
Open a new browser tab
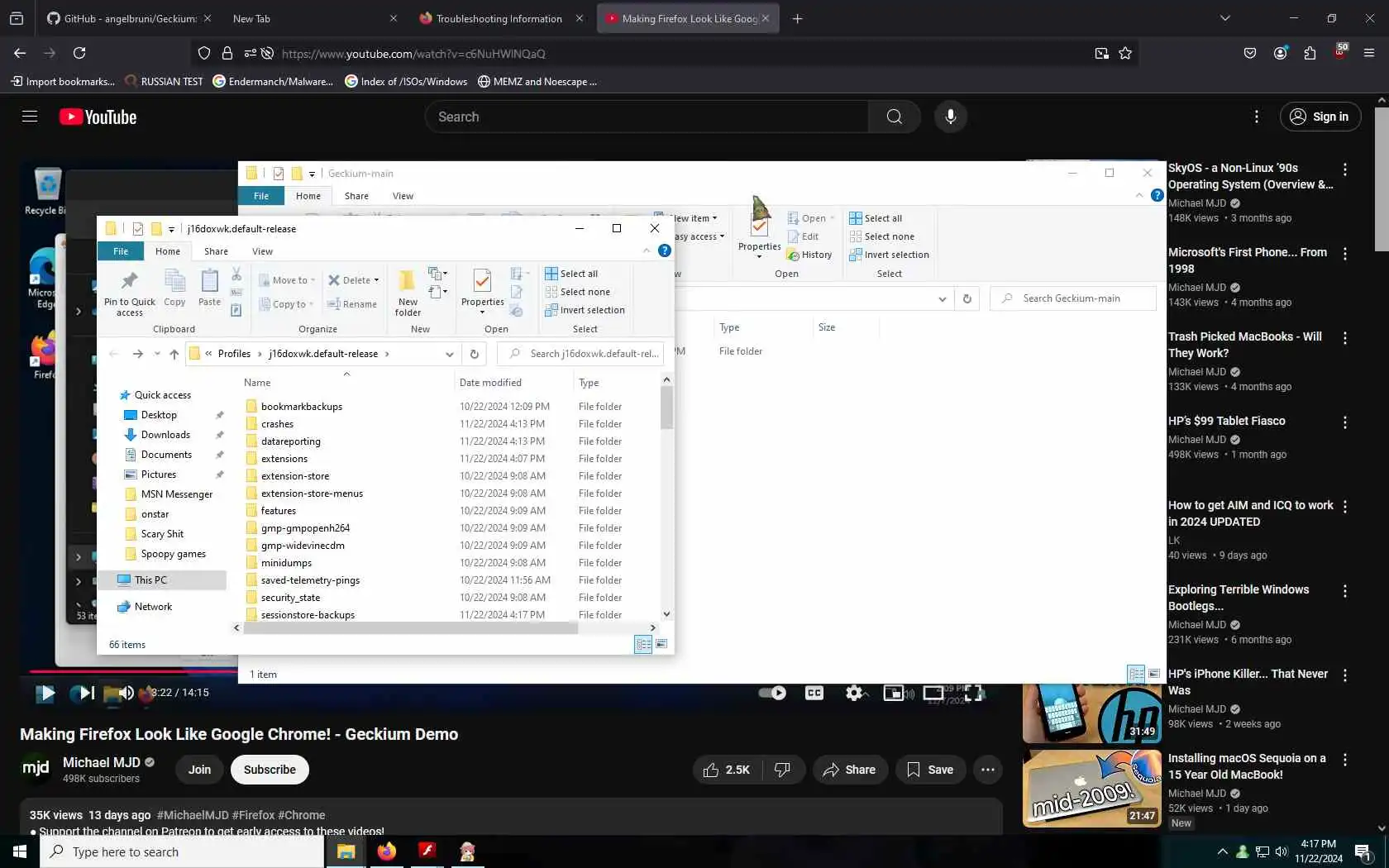click(797, 18)
